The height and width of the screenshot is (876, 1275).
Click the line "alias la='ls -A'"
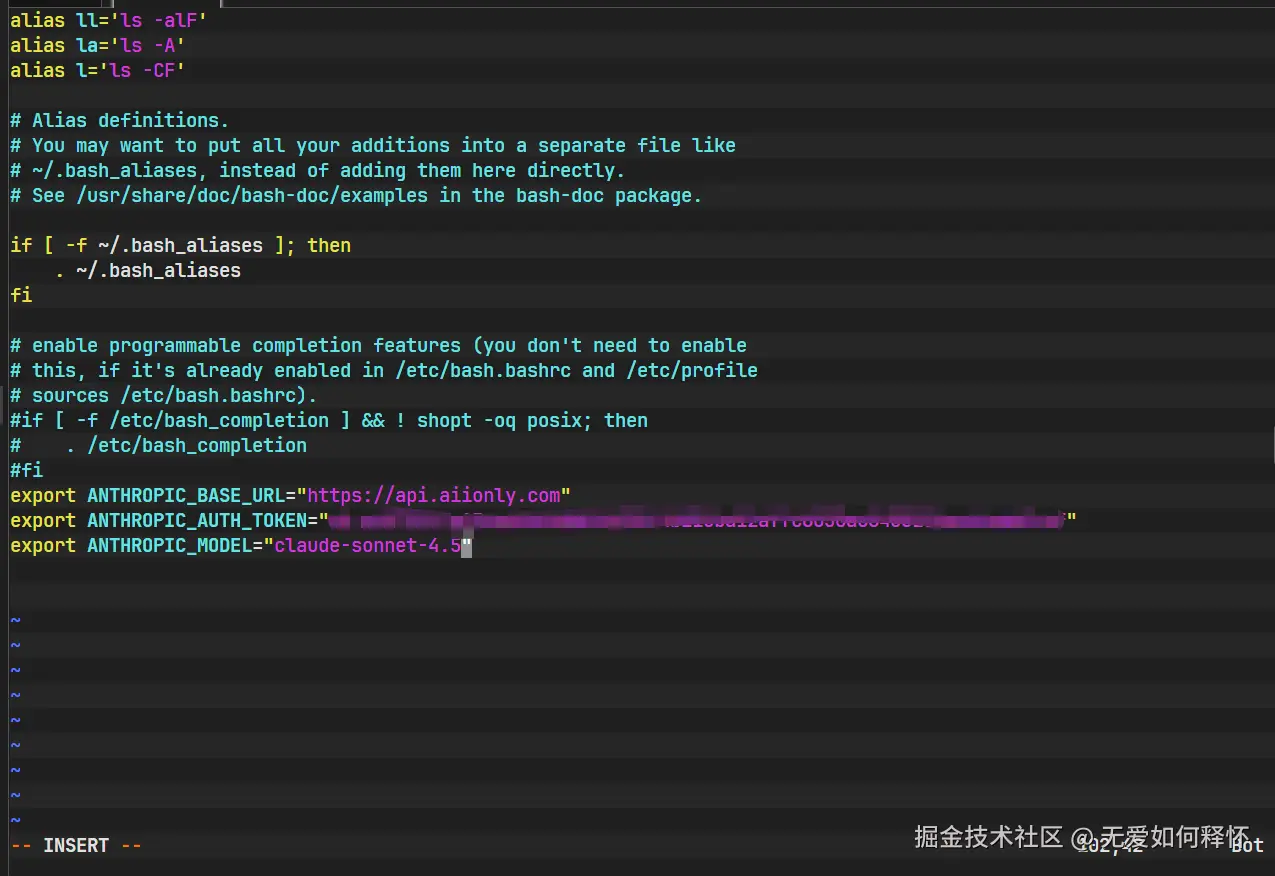pos(97,45)
